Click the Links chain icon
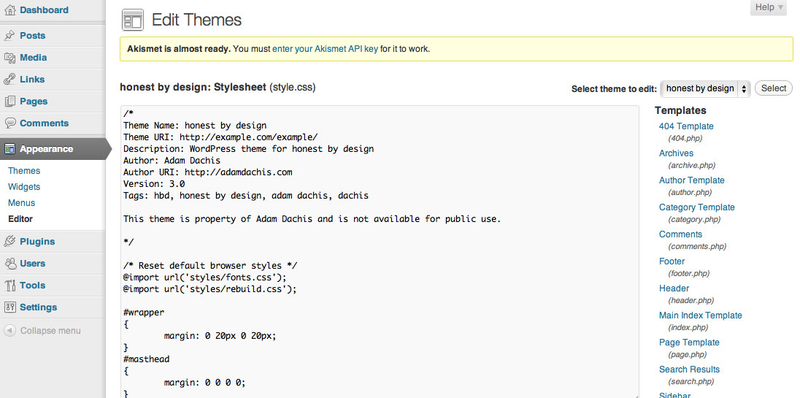This screenshot has width=800, height=398. pyautogui.click(x=10, y=80)
